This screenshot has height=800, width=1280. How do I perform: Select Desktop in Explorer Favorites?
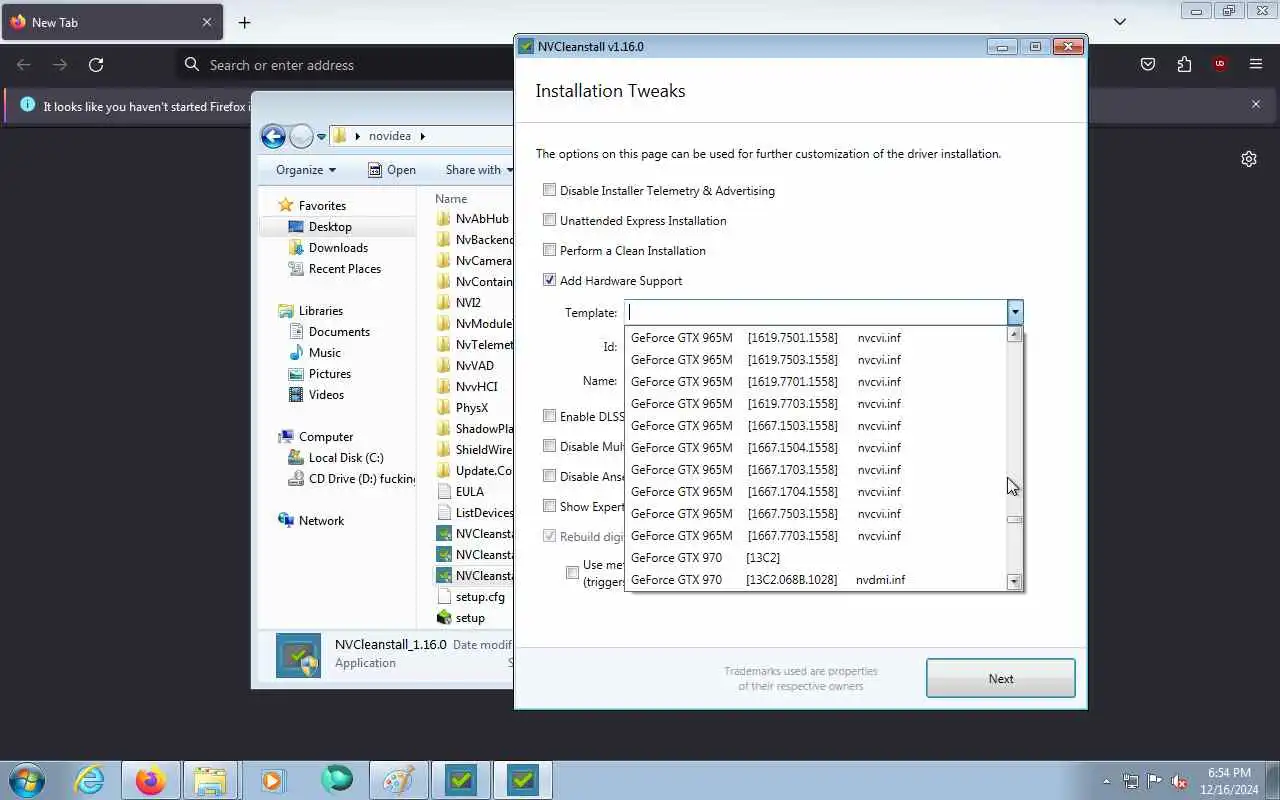(330, 227)
